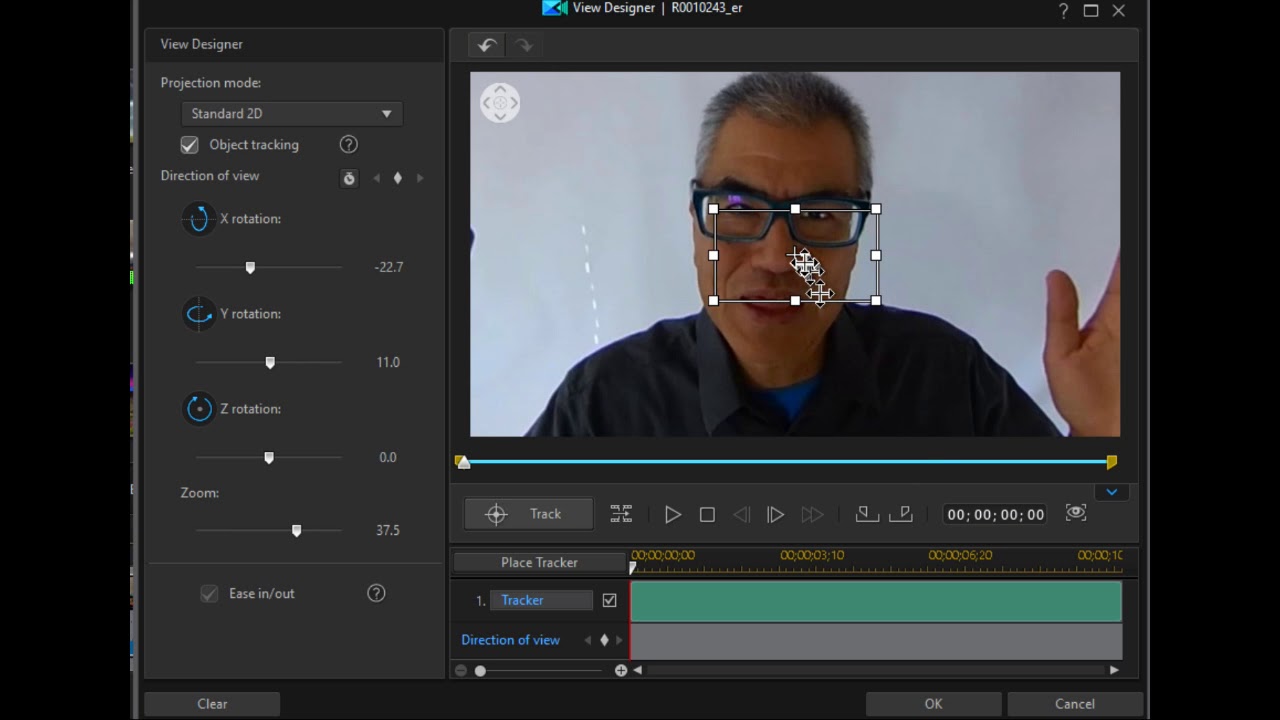Uncheck the Object tracking checkbox
Viewport: 1280px width, 720px height.
[189, 145]
